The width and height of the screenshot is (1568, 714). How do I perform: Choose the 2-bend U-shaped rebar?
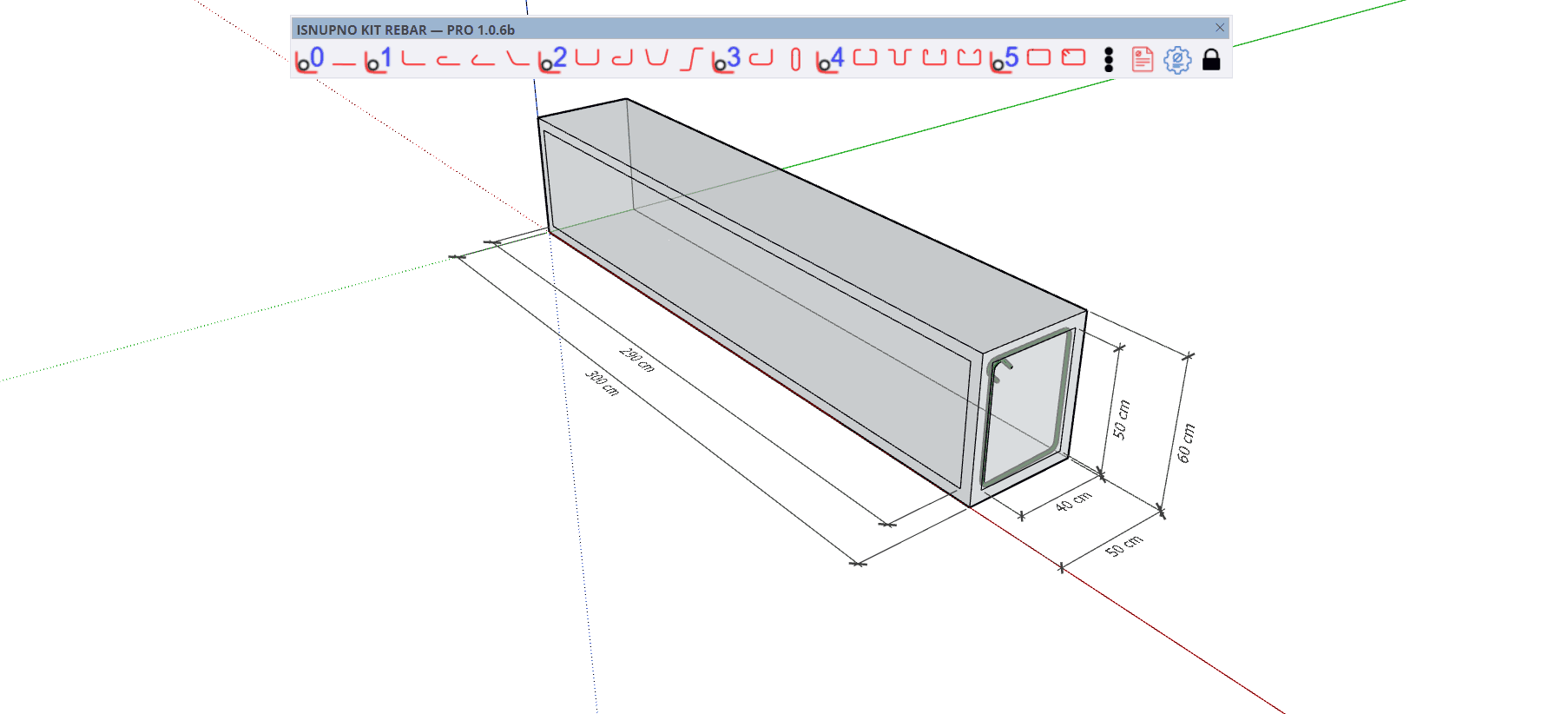[588, 58]
